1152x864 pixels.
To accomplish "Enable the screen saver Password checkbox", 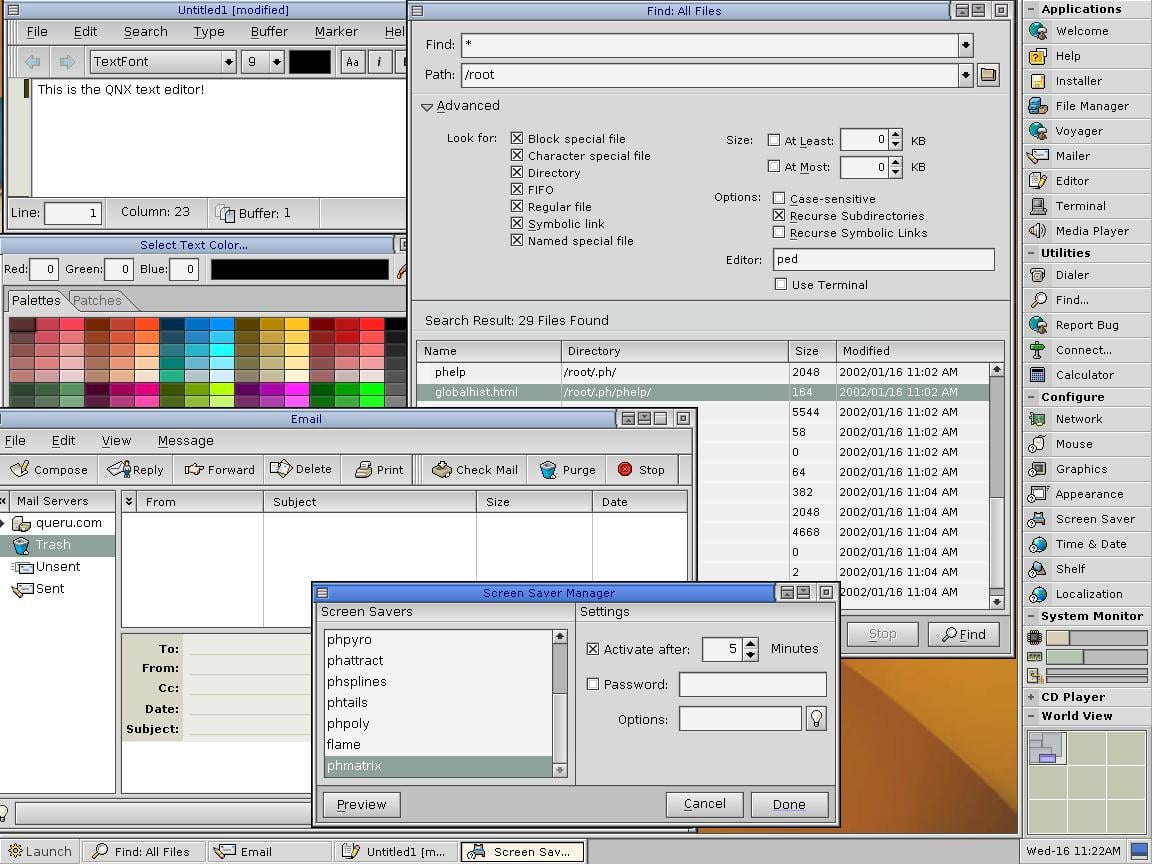I will point(593,685).
